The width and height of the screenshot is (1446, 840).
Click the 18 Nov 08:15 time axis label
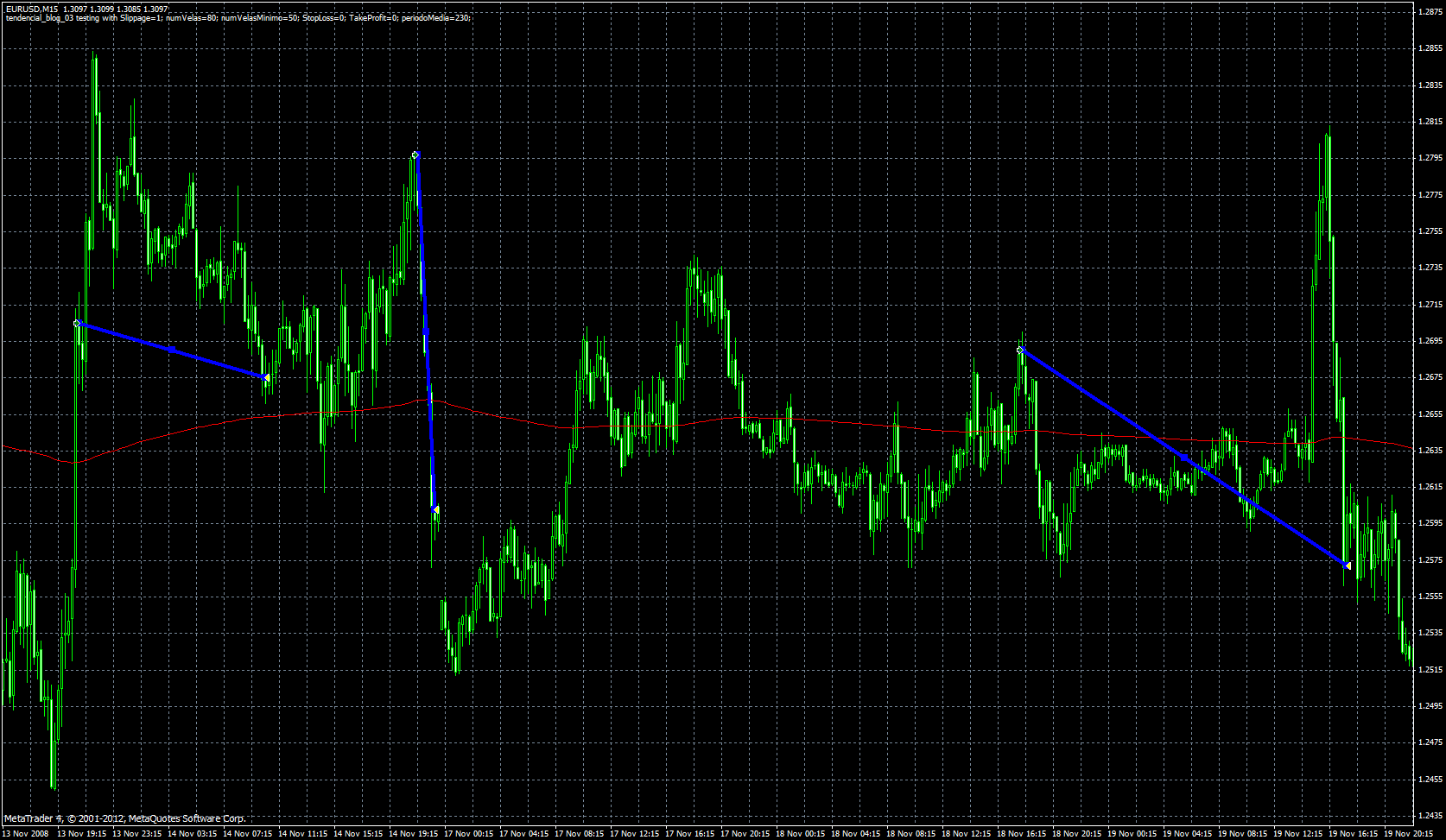click(x=911, y=834)
